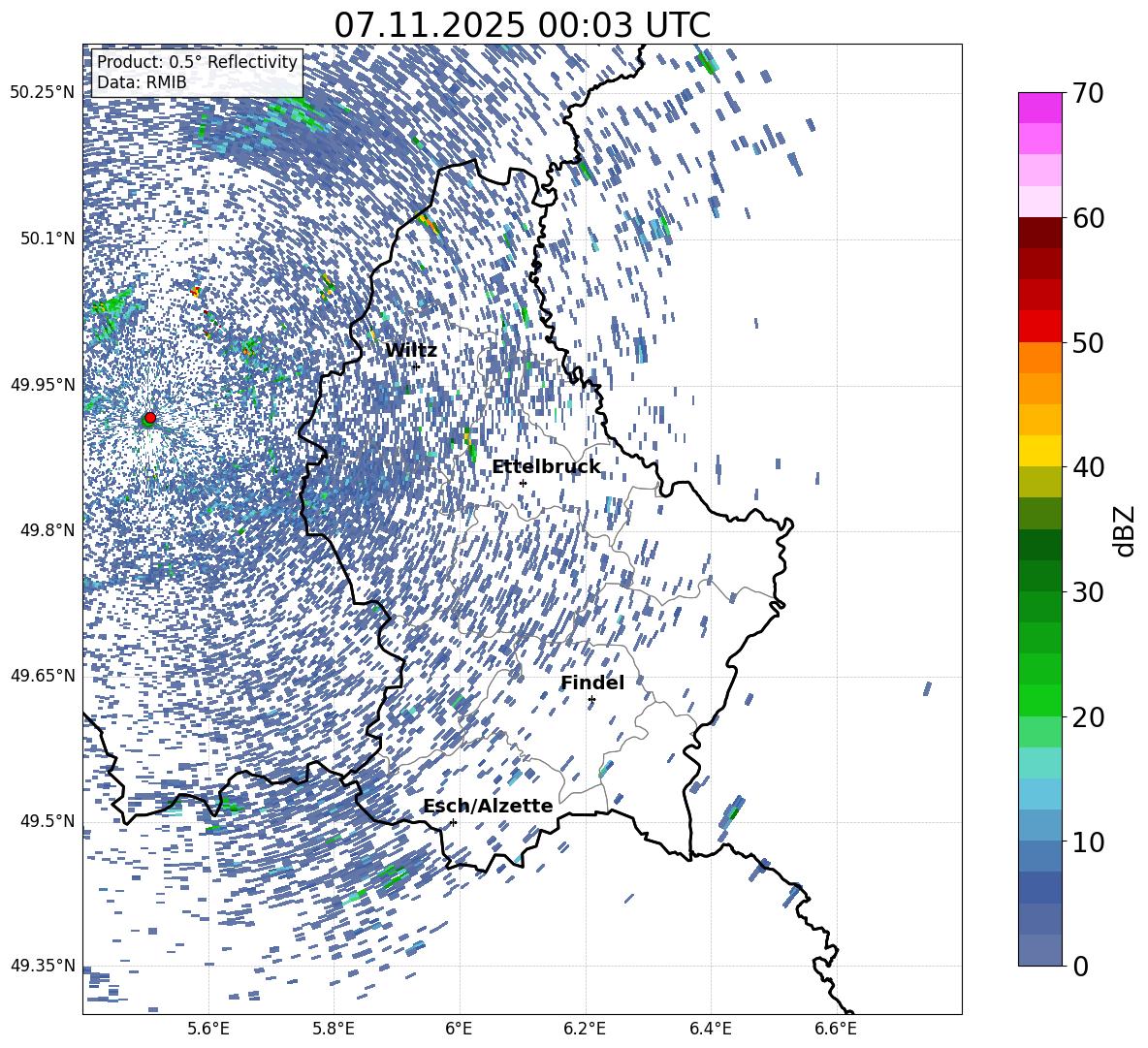
Task: Pick the bright red colorbar swatch above 50
Action: (x=1039, y=327)
